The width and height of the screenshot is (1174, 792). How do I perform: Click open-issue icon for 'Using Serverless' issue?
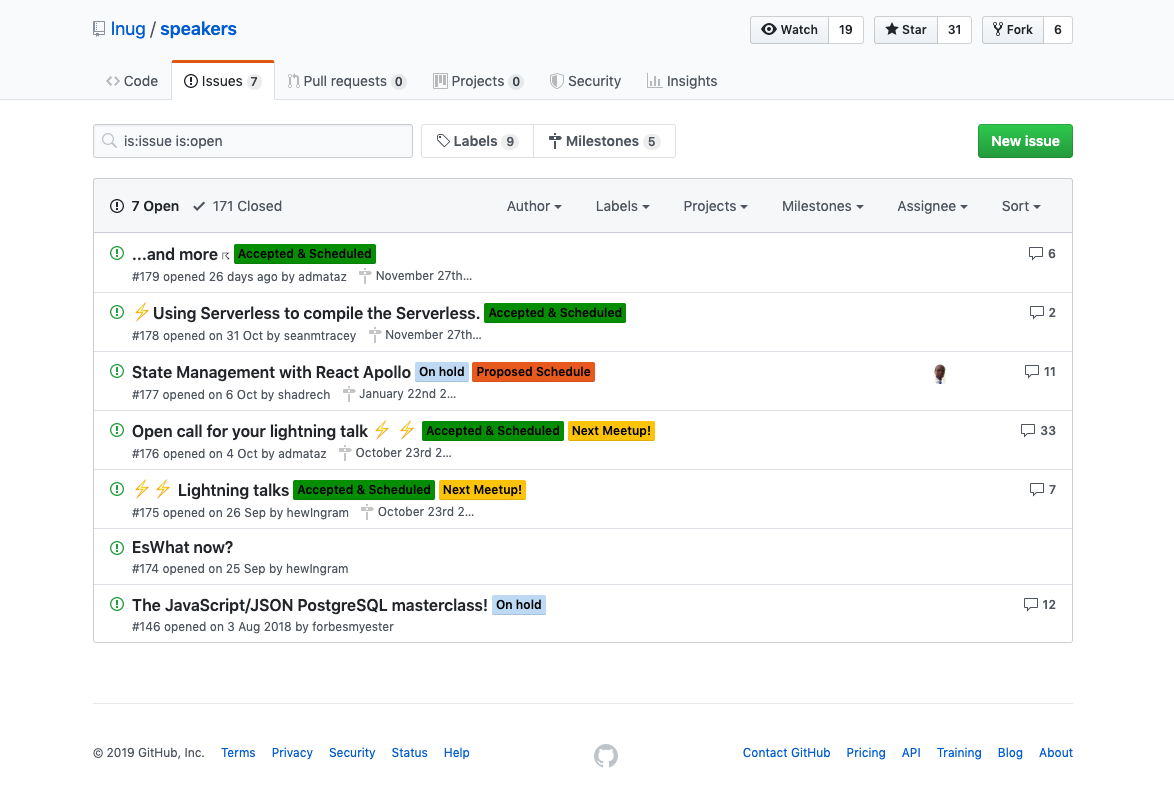click(x=117, y=312)
